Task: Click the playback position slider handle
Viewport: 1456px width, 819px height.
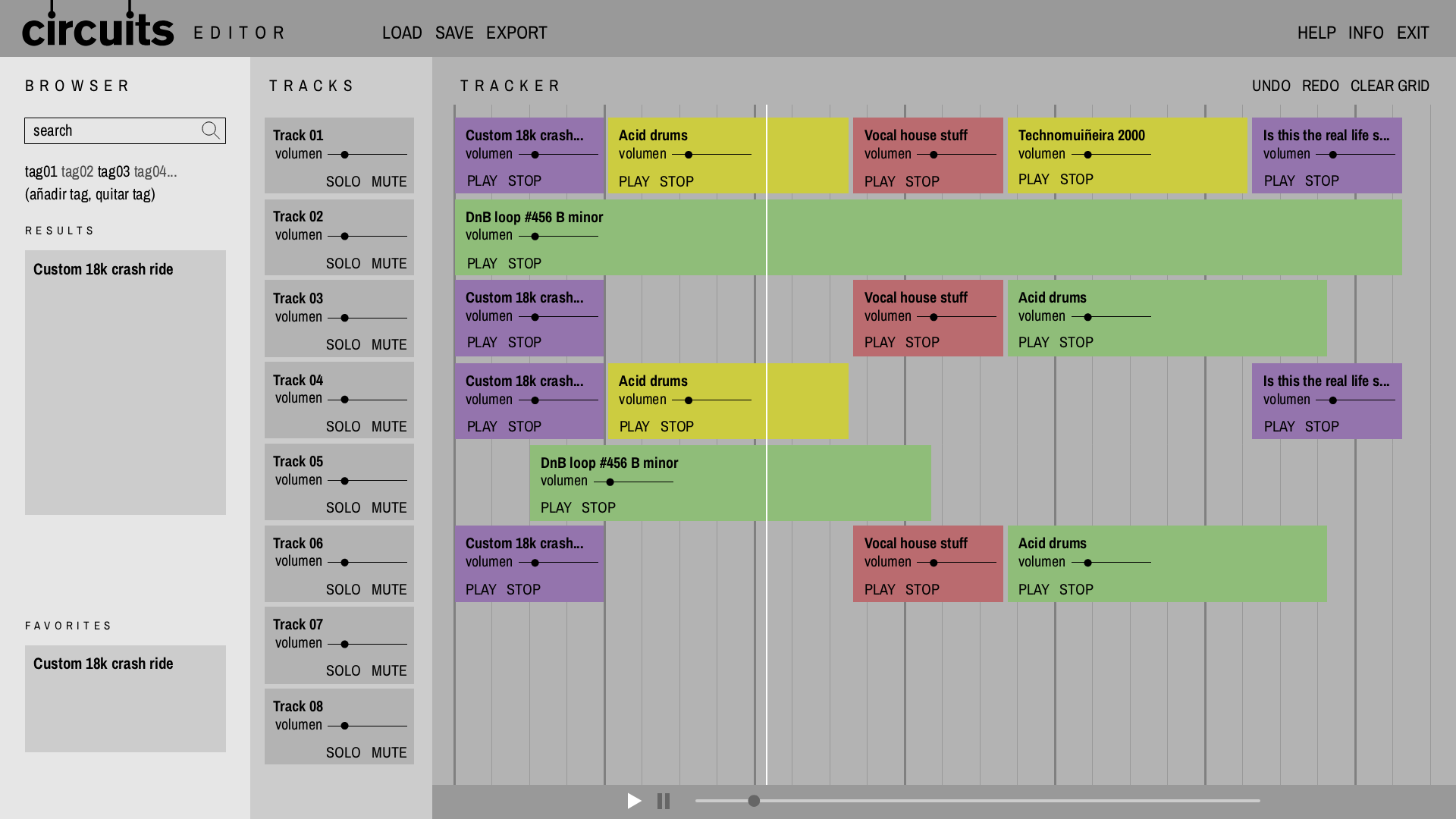Action: coord(754,801)
